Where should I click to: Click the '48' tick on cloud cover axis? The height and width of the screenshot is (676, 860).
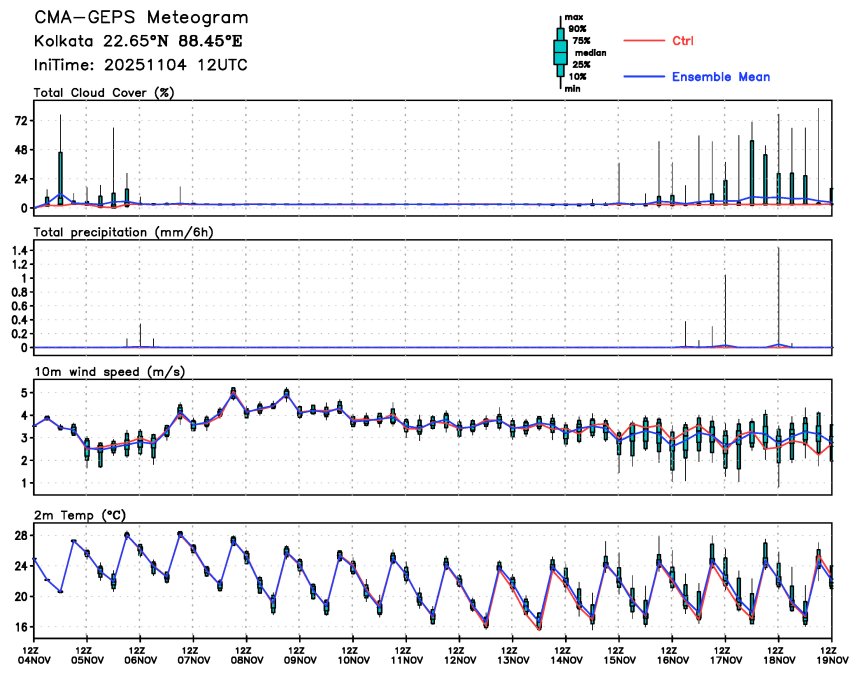click(21, 150)
